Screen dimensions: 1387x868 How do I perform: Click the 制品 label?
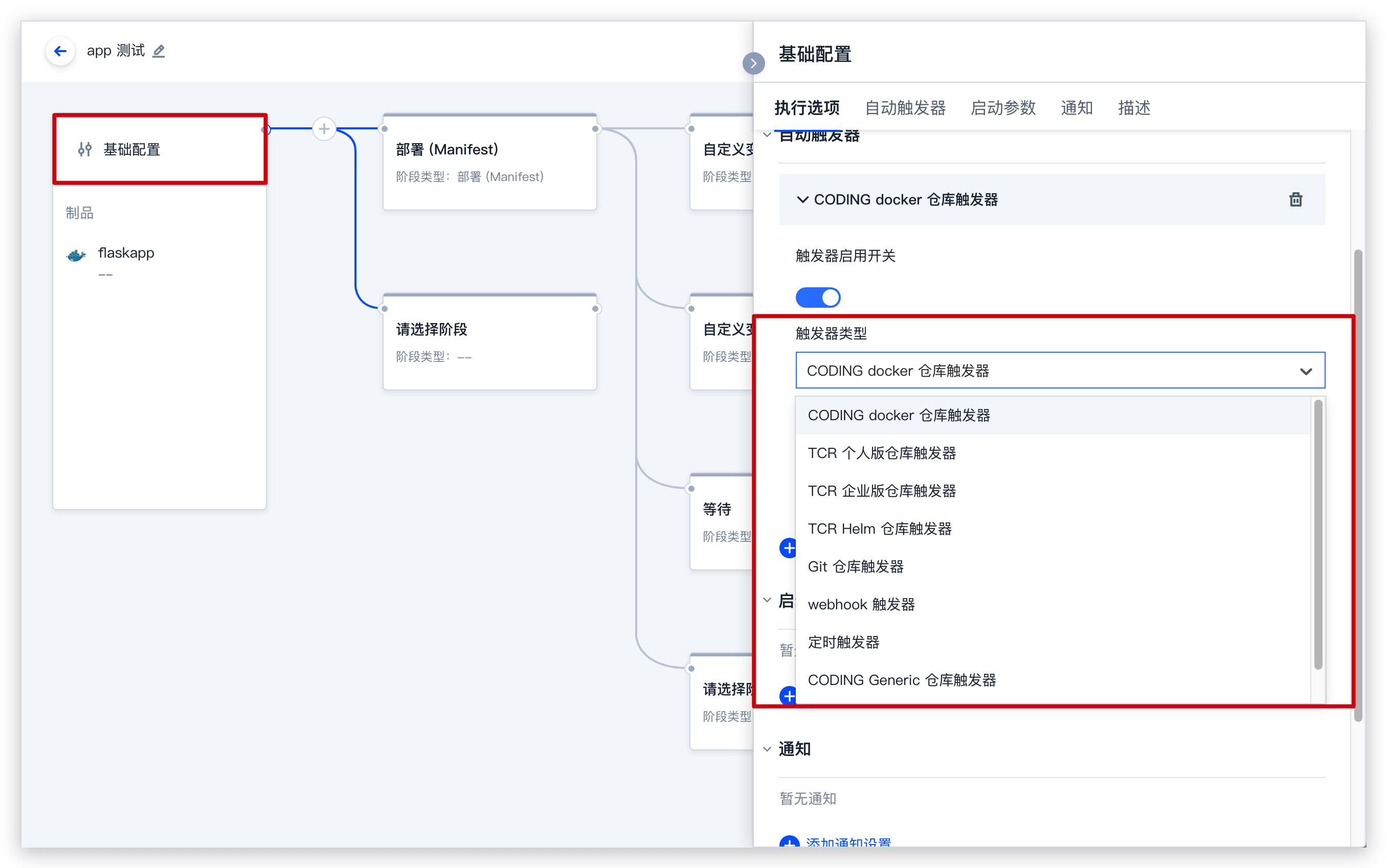click(79, 213)
